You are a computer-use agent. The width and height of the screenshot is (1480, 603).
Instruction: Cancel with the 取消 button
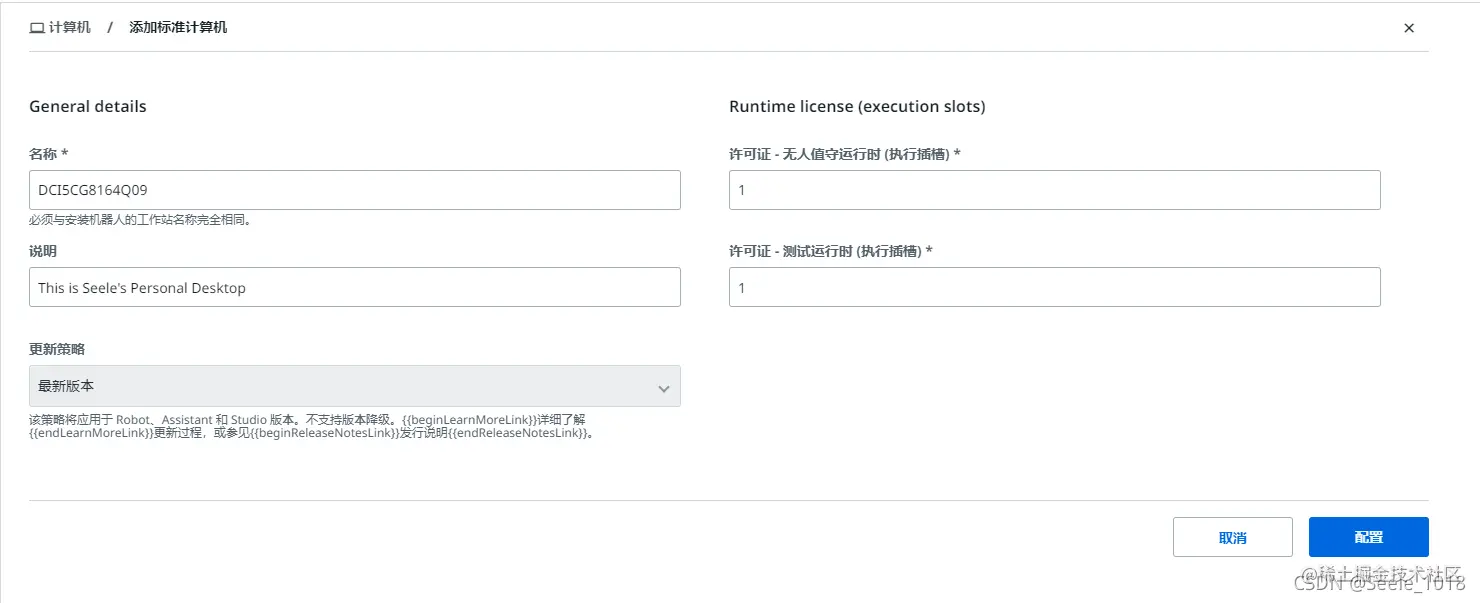click(x=1233, y=537)
